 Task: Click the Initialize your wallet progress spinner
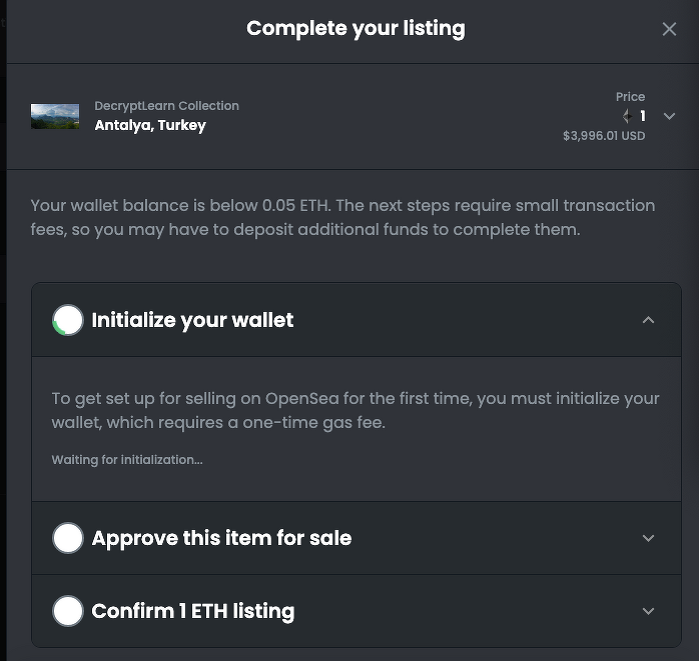(68, 320)
